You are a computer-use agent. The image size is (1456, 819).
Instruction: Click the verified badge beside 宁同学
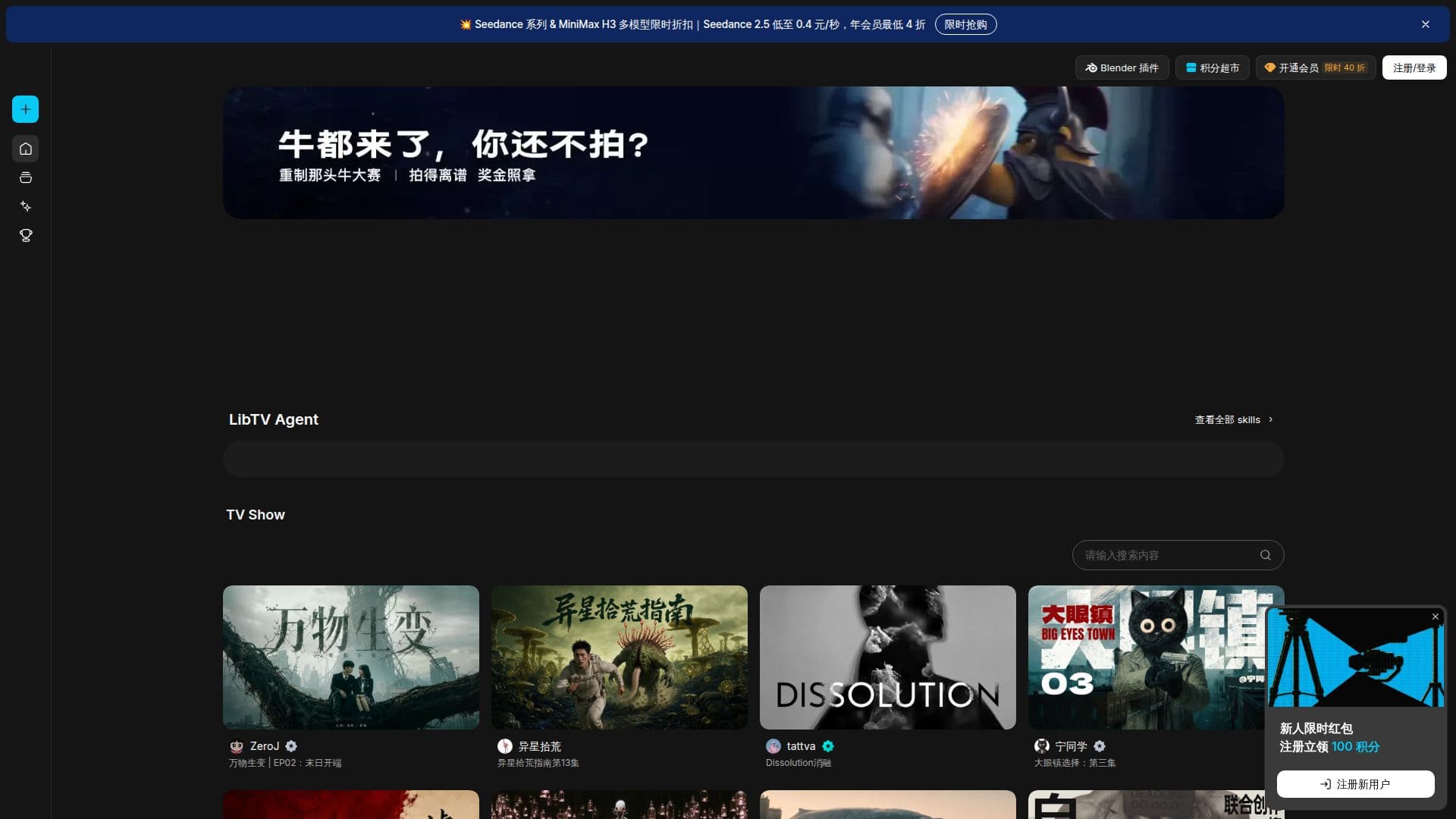point(1100,746)
